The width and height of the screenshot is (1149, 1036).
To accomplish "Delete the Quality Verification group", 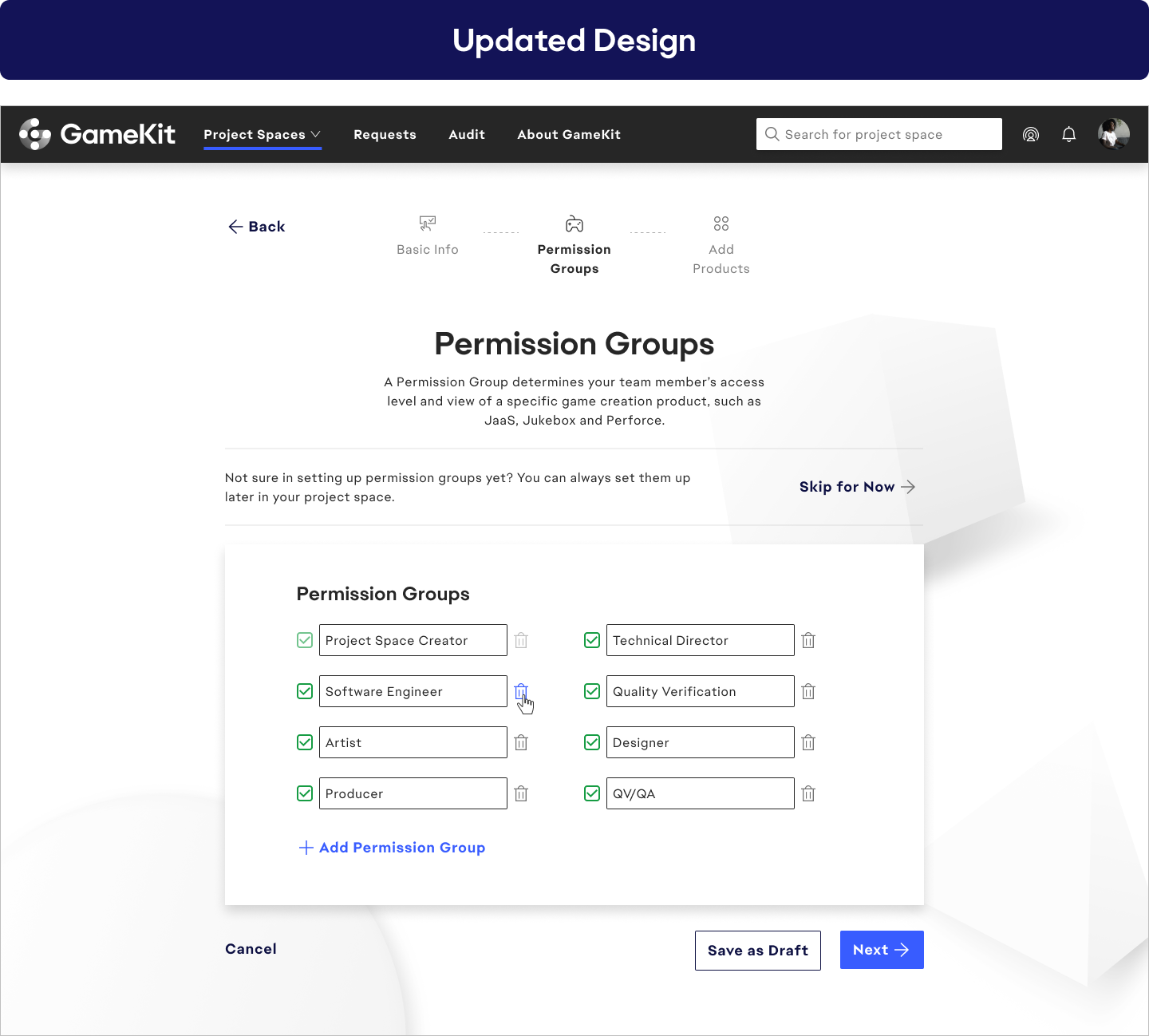I will pyautogui.click(x=808, y=691).
